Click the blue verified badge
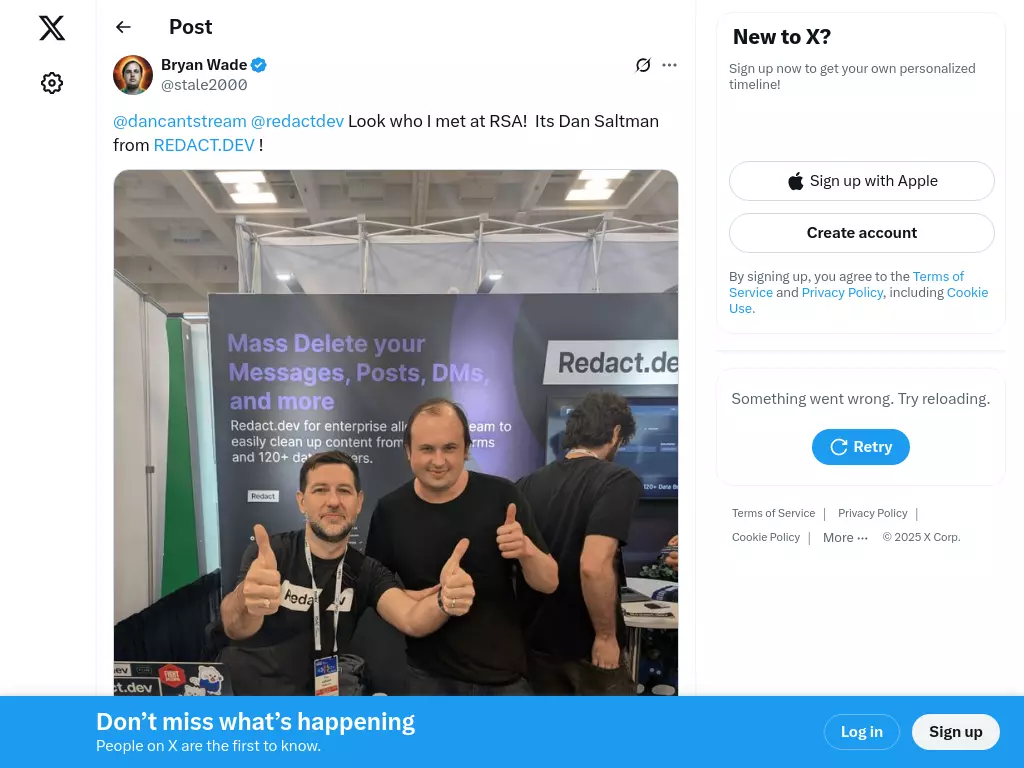The height and width of the screenshot is (768, 1024). (x=259, y=65)
